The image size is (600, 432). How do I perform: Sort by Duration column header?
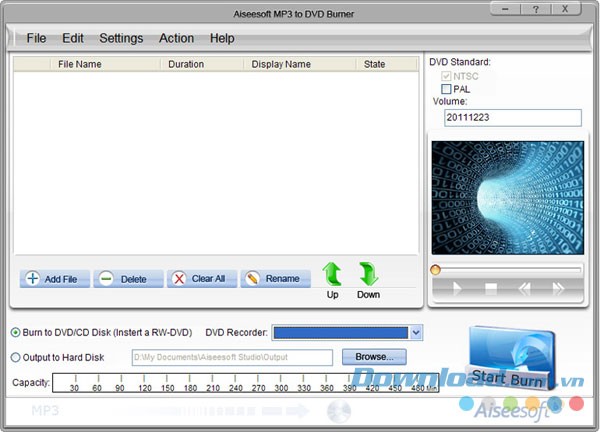tap(186, 64)
